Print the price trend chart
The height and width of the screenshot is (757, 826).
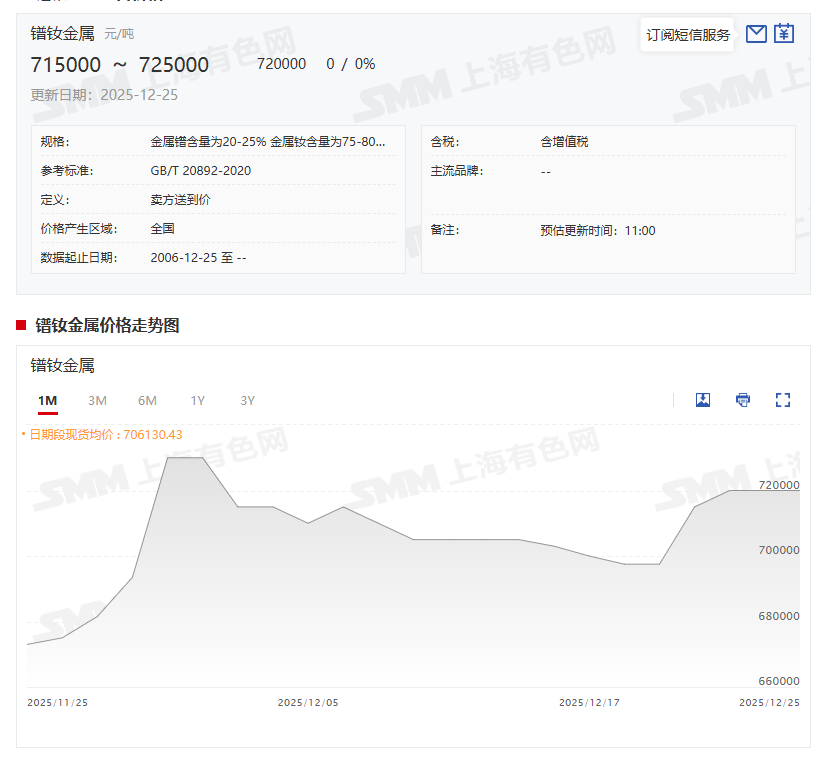pyautogui.click(x=743, y=400)
